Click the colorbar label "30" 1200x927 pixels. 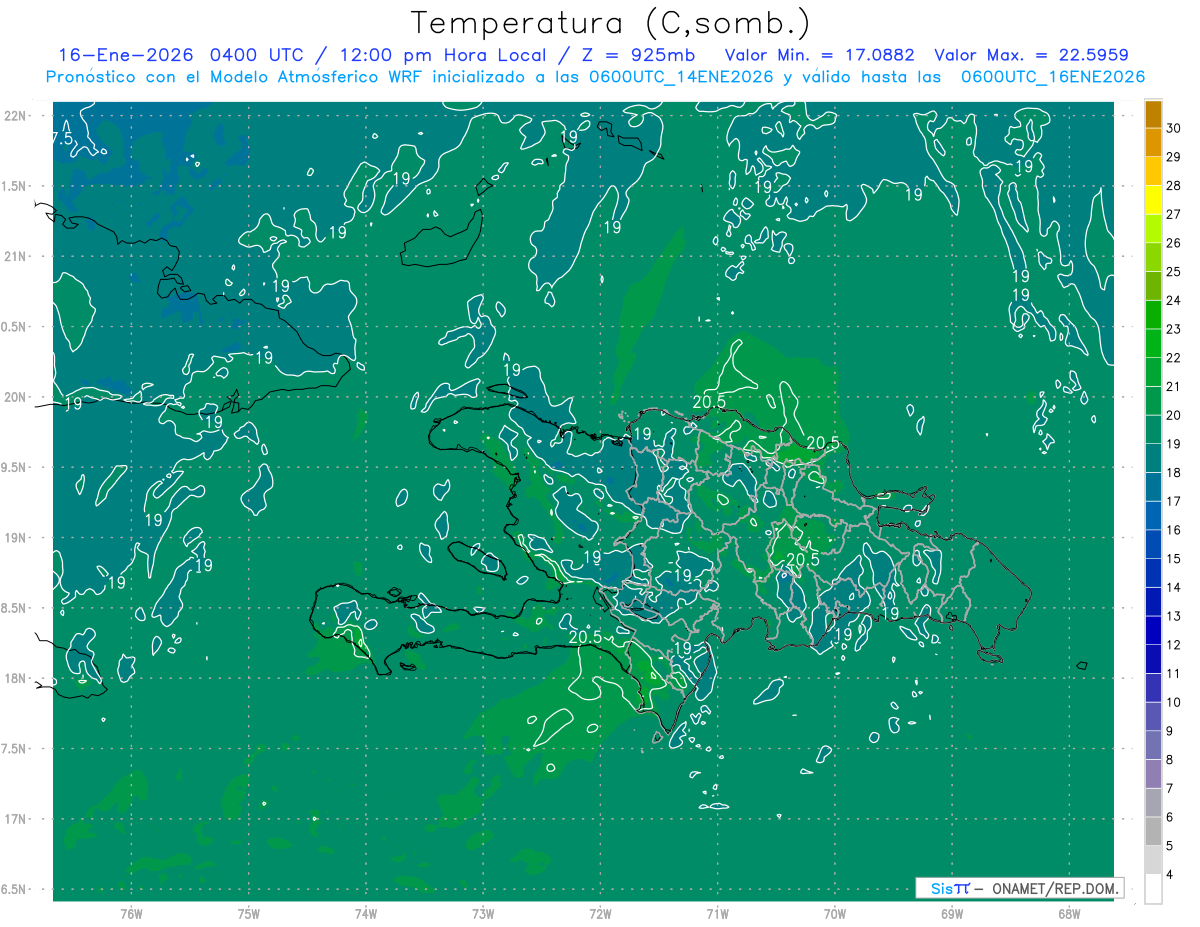(x=1174, y=128)
